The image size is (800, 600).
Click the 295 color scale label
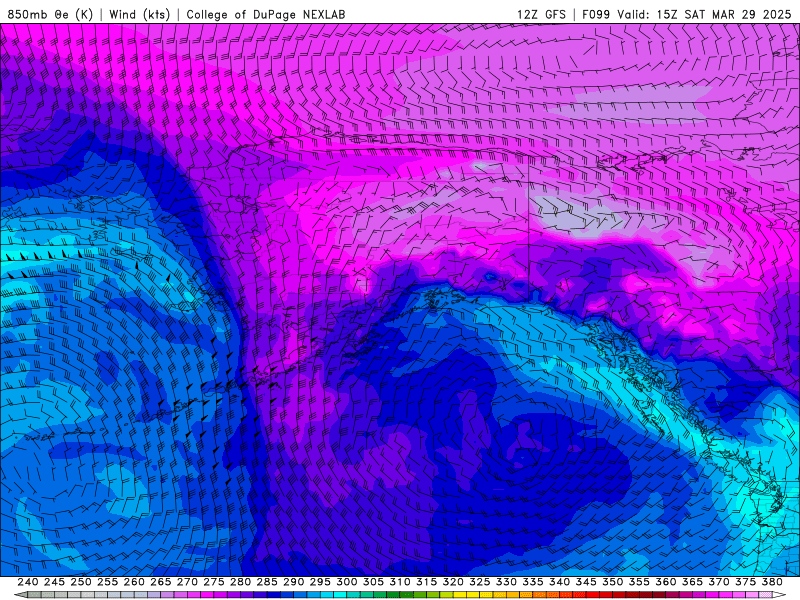point(319,582)
